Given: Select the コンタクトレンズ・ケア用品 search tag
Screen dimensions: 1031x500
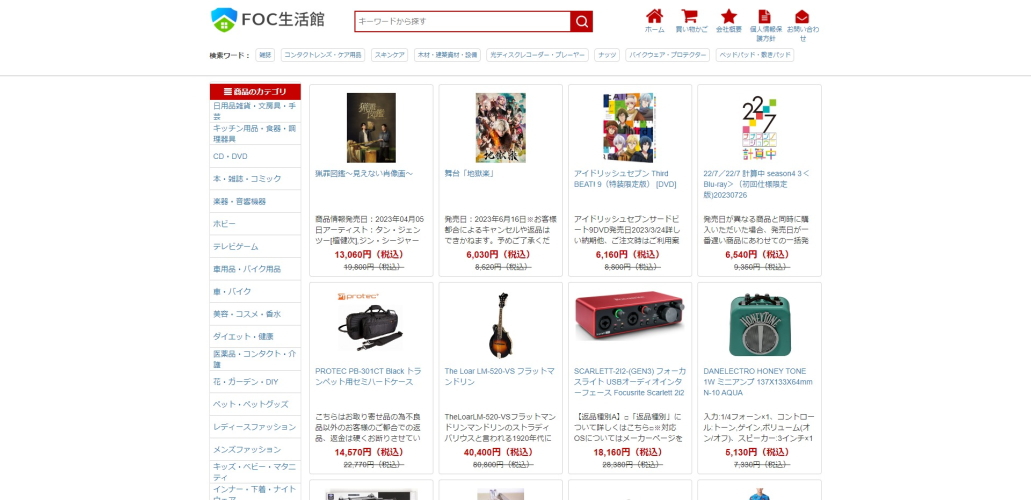Looking at the screenshot, I should (x=323, y=55).
